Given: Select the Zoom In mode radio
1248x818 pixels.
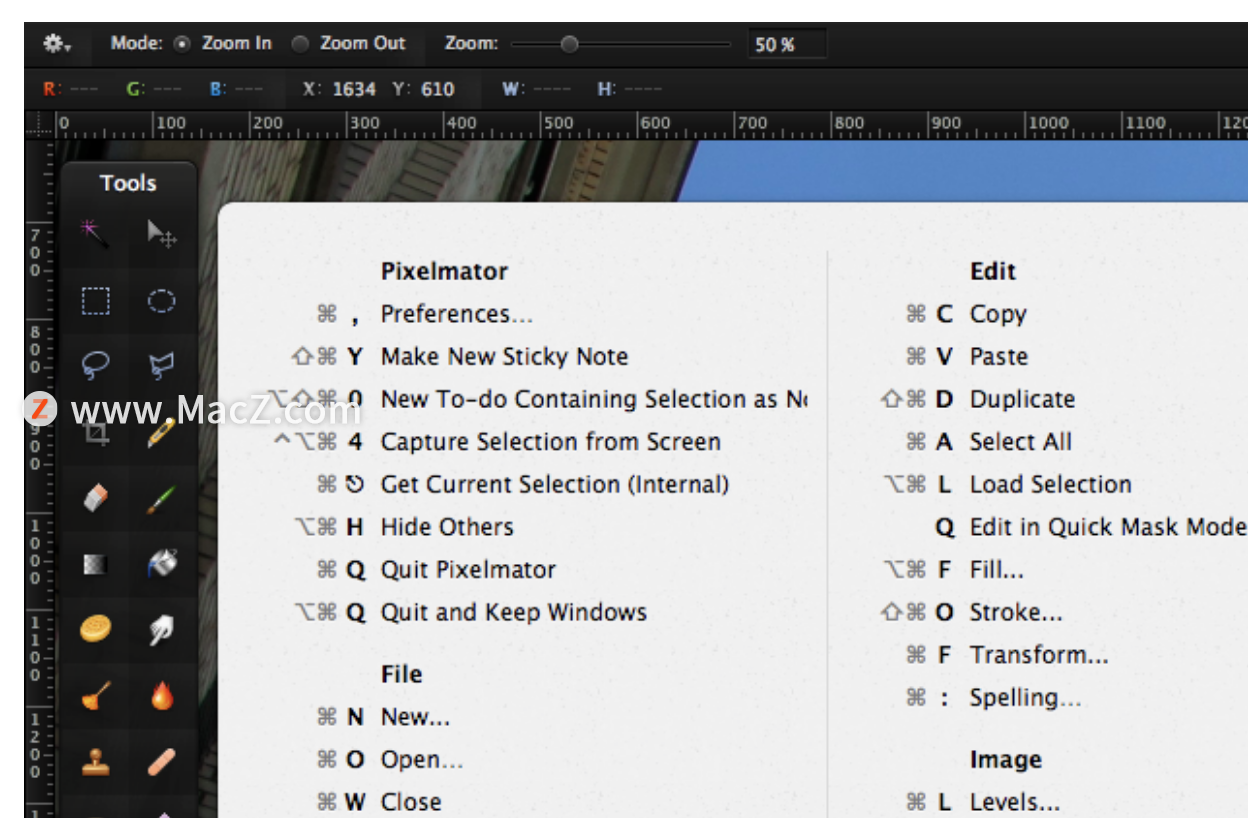Looking at the screenshot, I should coord(182,44).
